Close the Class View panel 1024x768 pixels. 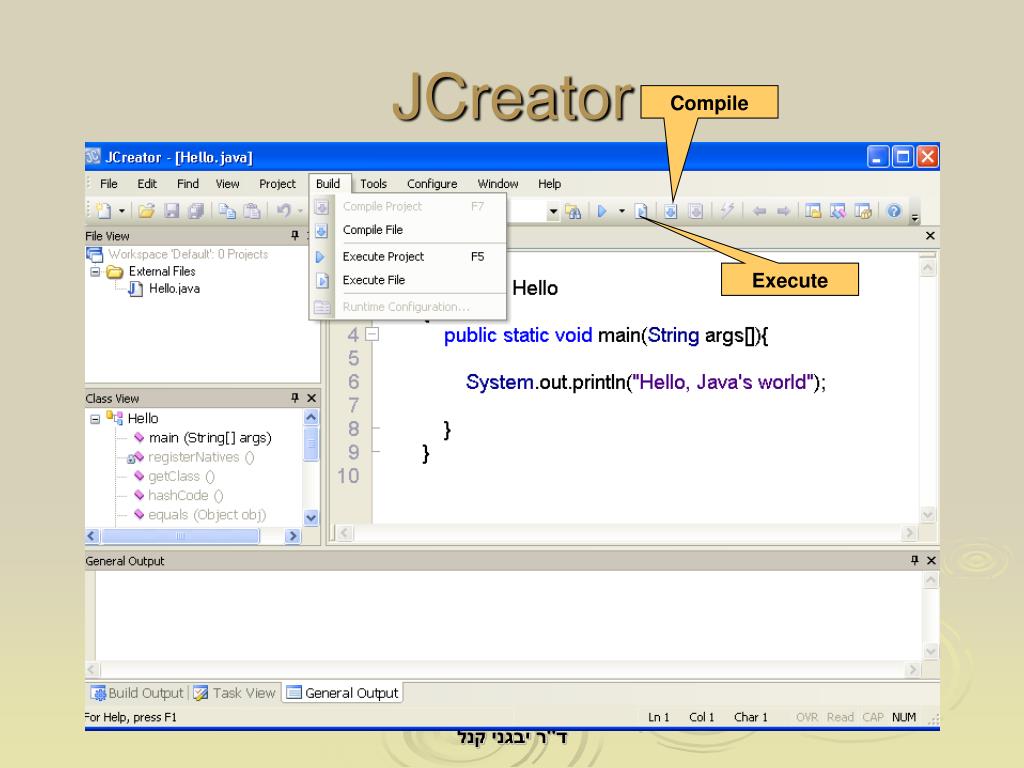[x=312, y=398]
